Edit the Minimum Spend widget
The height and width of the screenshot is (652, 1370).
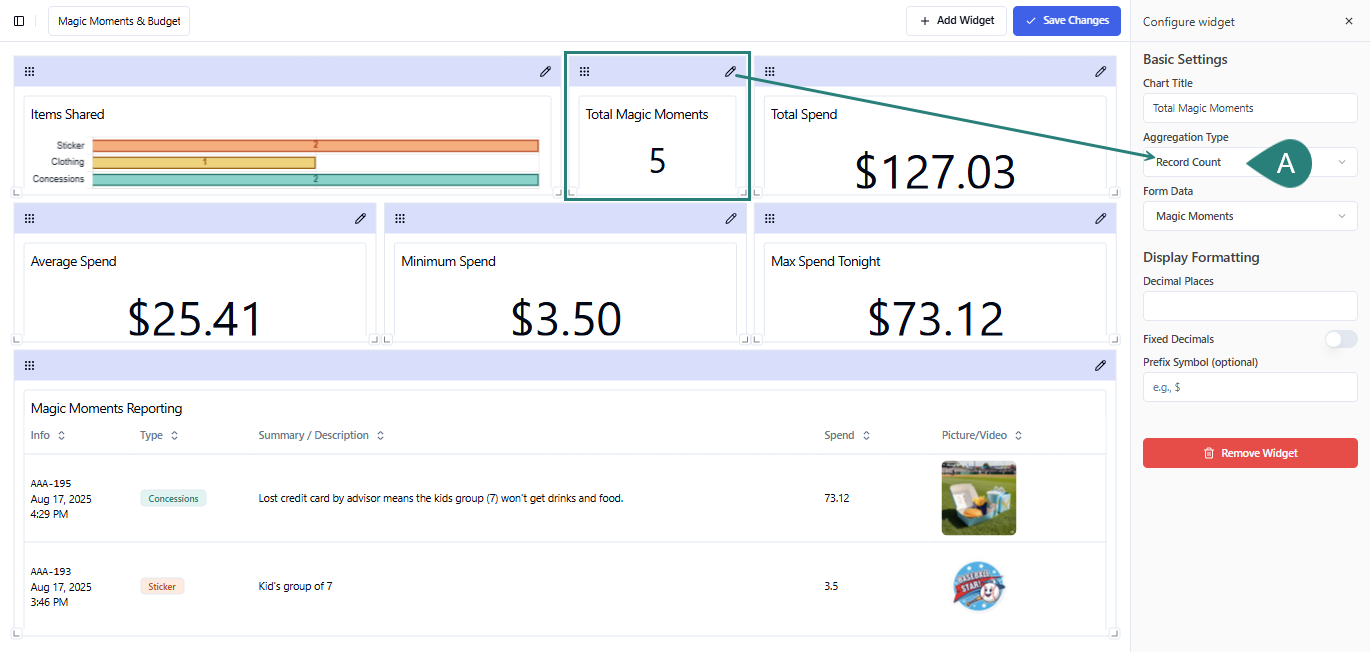point(731,218)
